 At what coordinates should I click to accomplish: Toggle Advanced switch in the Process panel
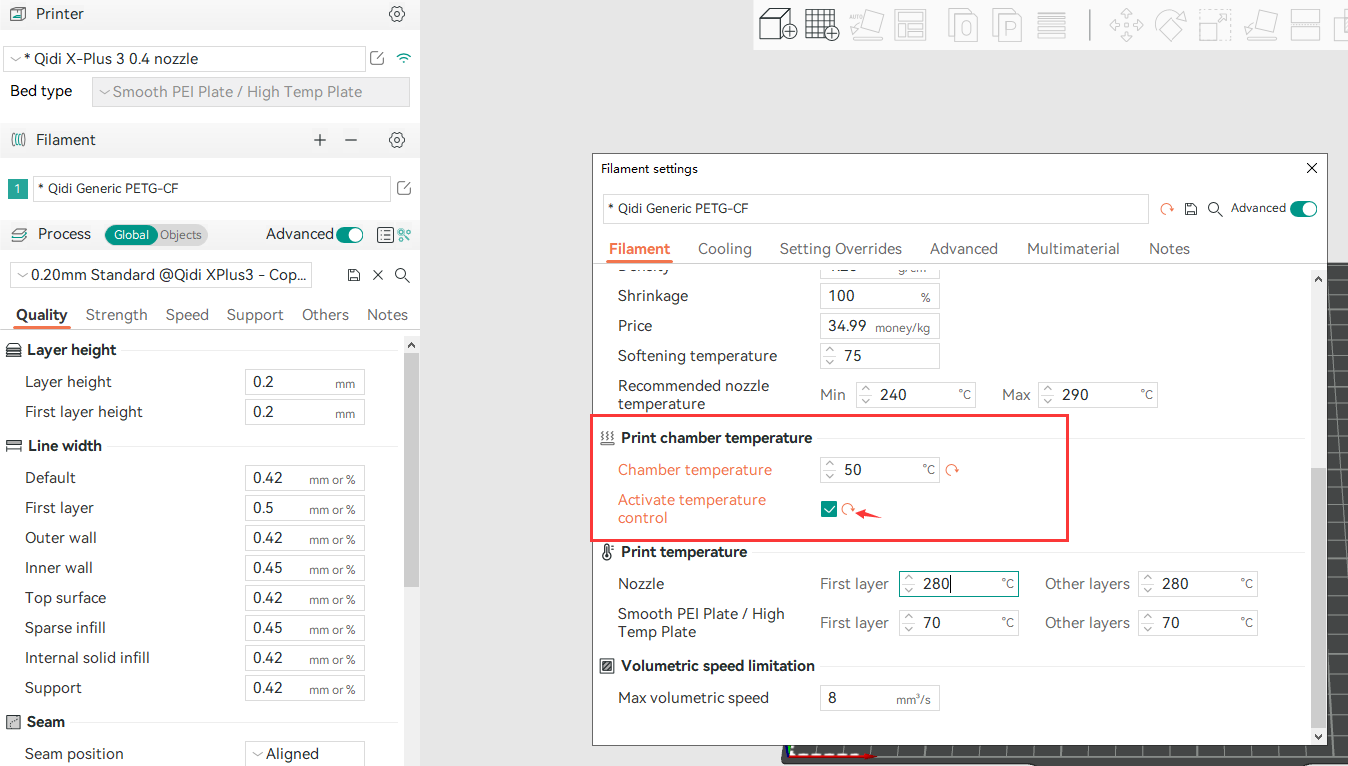coord(350,235)
